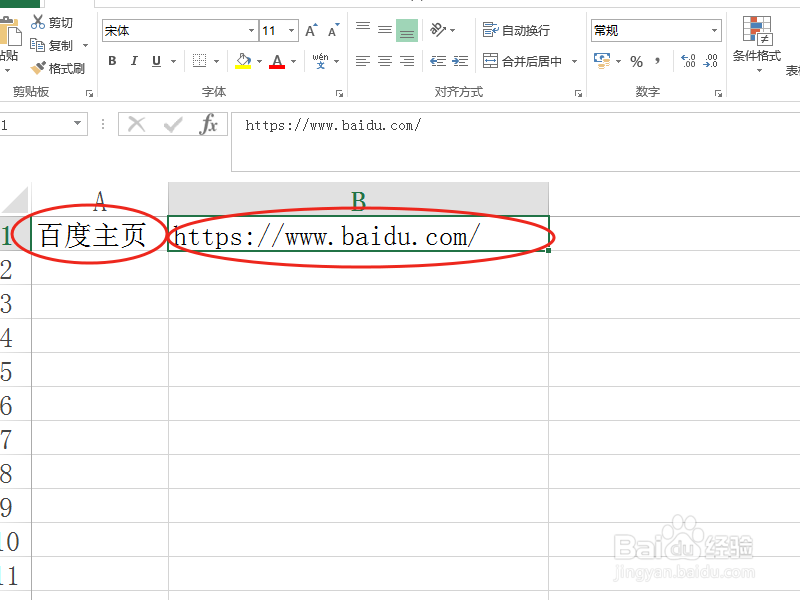This screenshot has height=600, width=800.
Task: Toggle Italic formatting
Action: coord(134,61)
